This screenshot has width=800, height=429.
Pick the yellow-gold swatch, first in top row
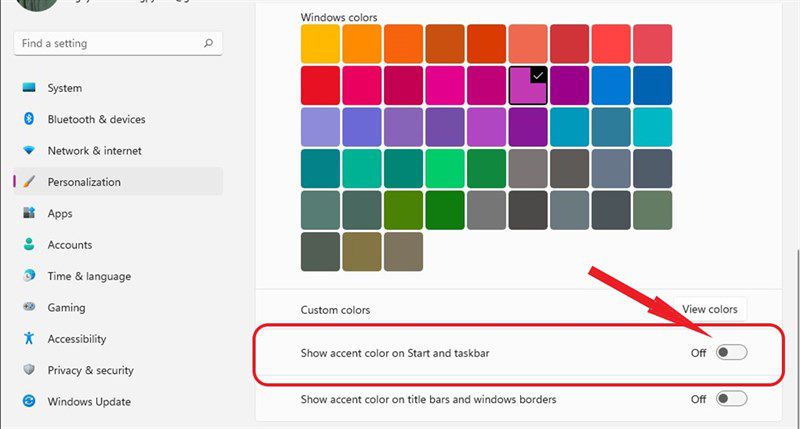(x=320, y=44)
